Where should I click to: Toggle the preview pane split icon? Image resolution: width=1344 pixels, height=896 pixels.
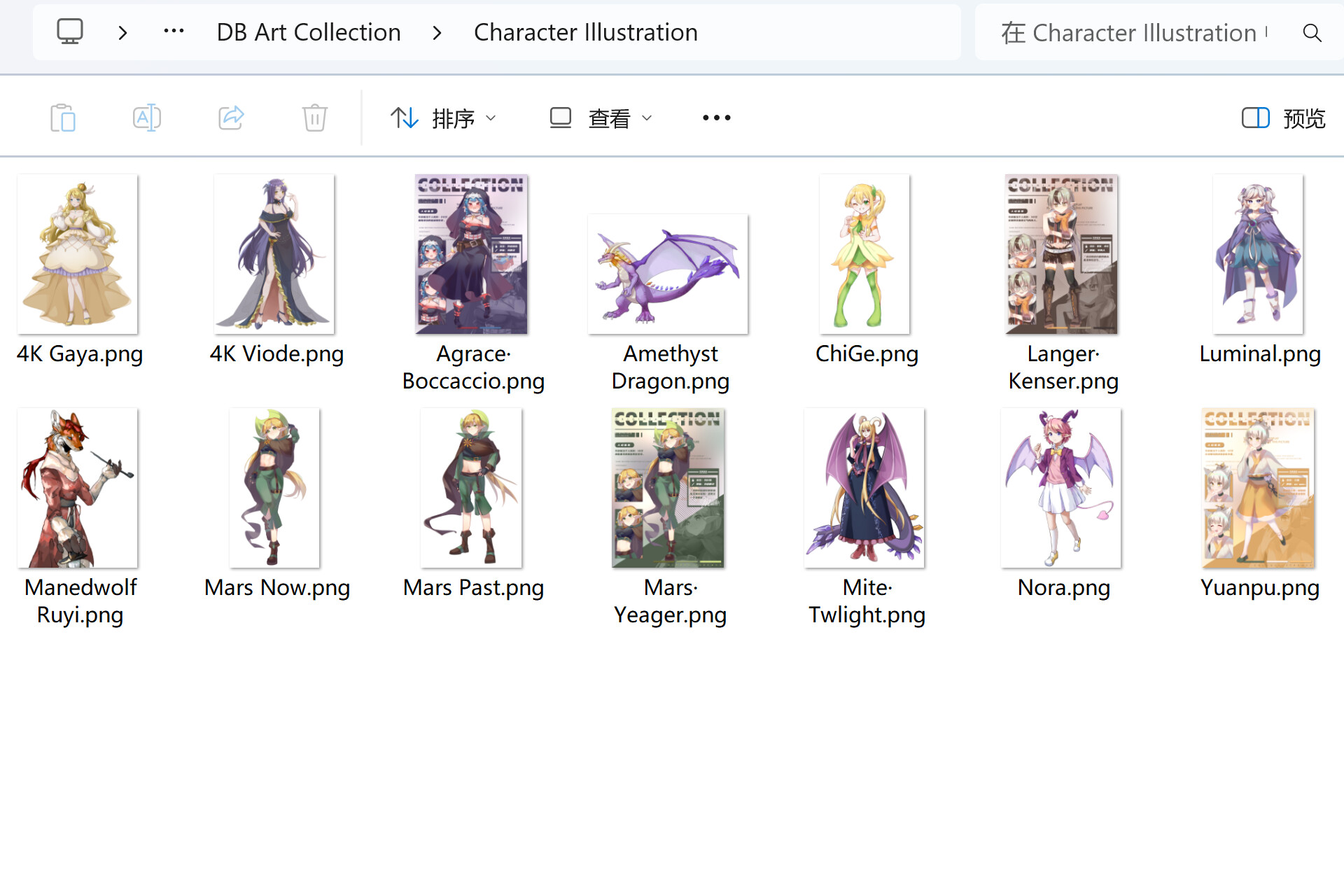pos(1255,118)
